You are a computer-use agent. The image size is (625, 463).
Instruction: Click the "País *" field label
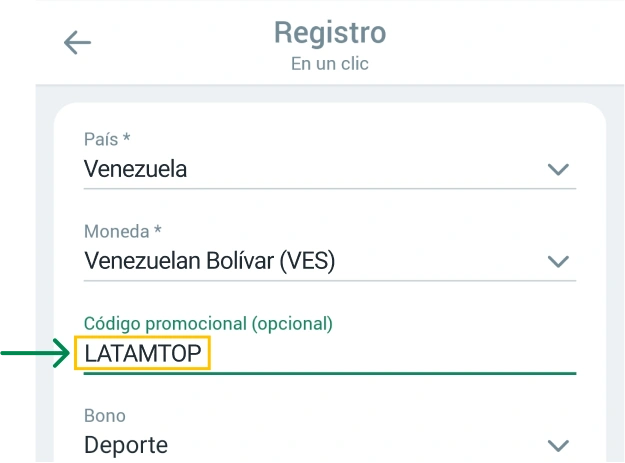click(107, 141)
